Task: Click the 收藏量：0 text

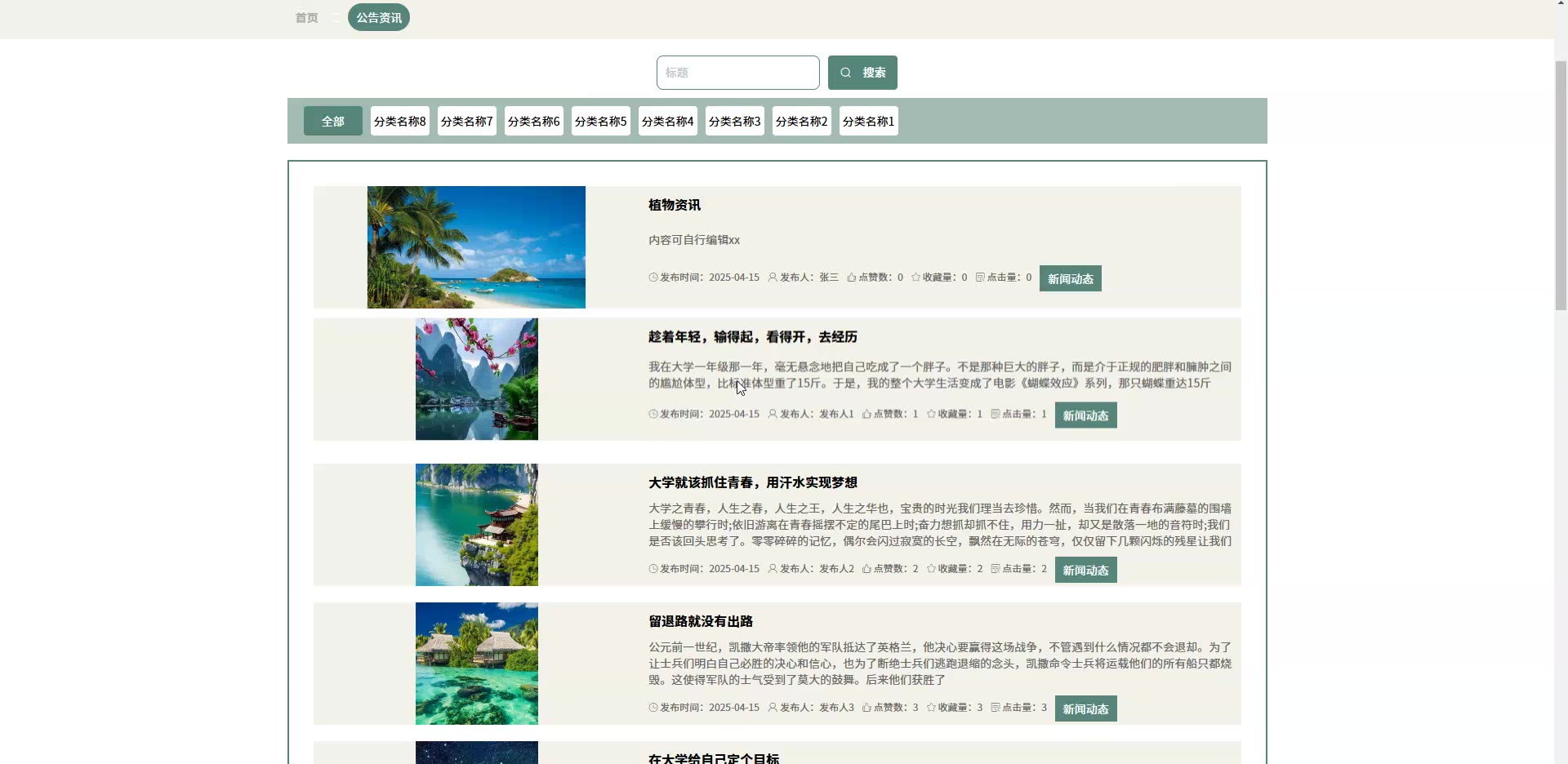Action: pos(945,278)
